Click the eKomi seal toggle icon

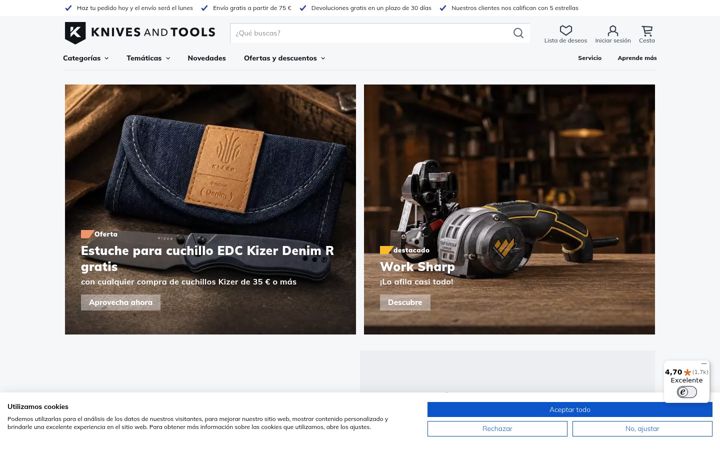point(686,392)
